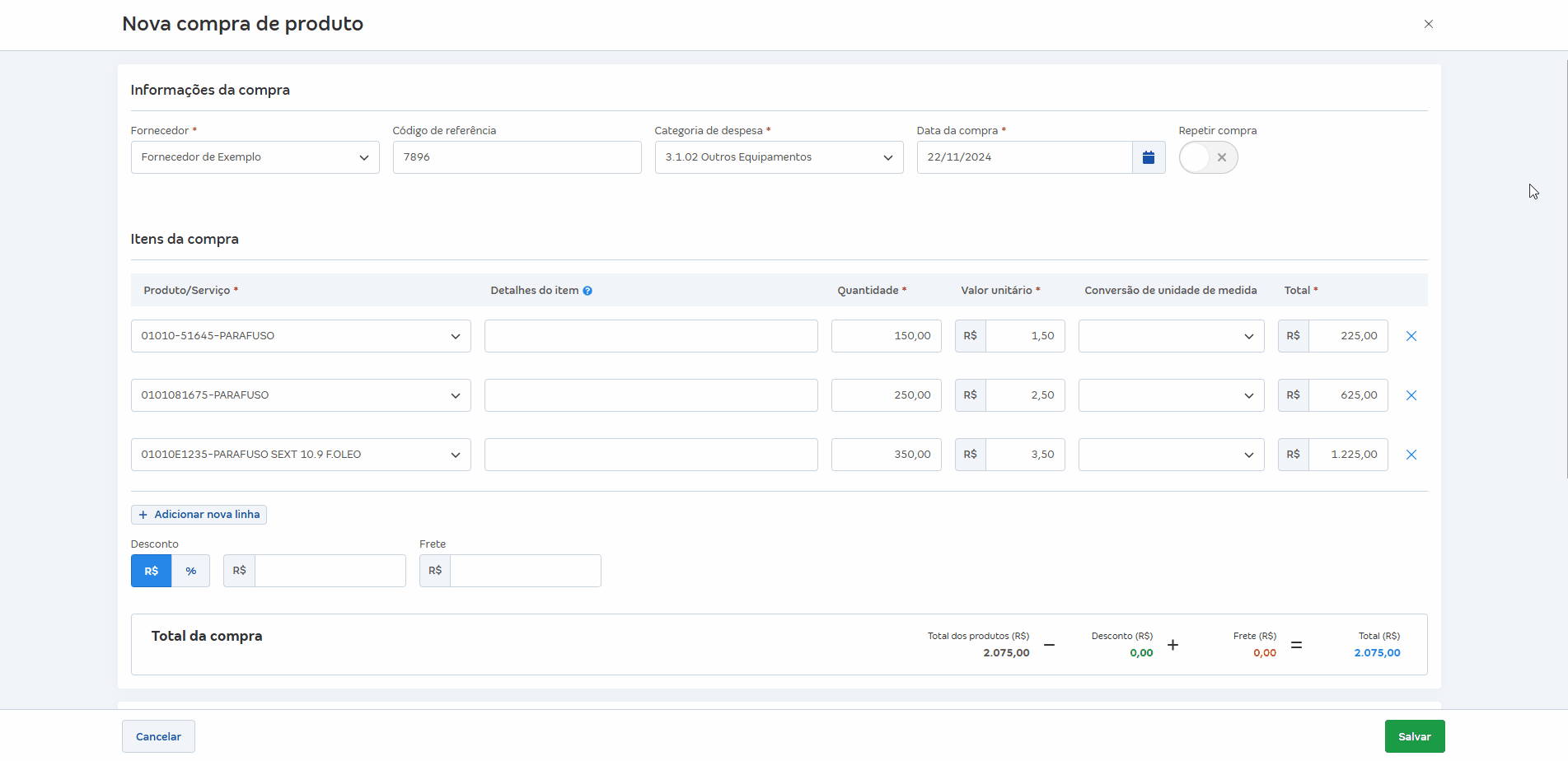Open unit conversion dropdown for 1.225,00 row
Viewport: 1568px width, 761px height.
coord(1171,455)
